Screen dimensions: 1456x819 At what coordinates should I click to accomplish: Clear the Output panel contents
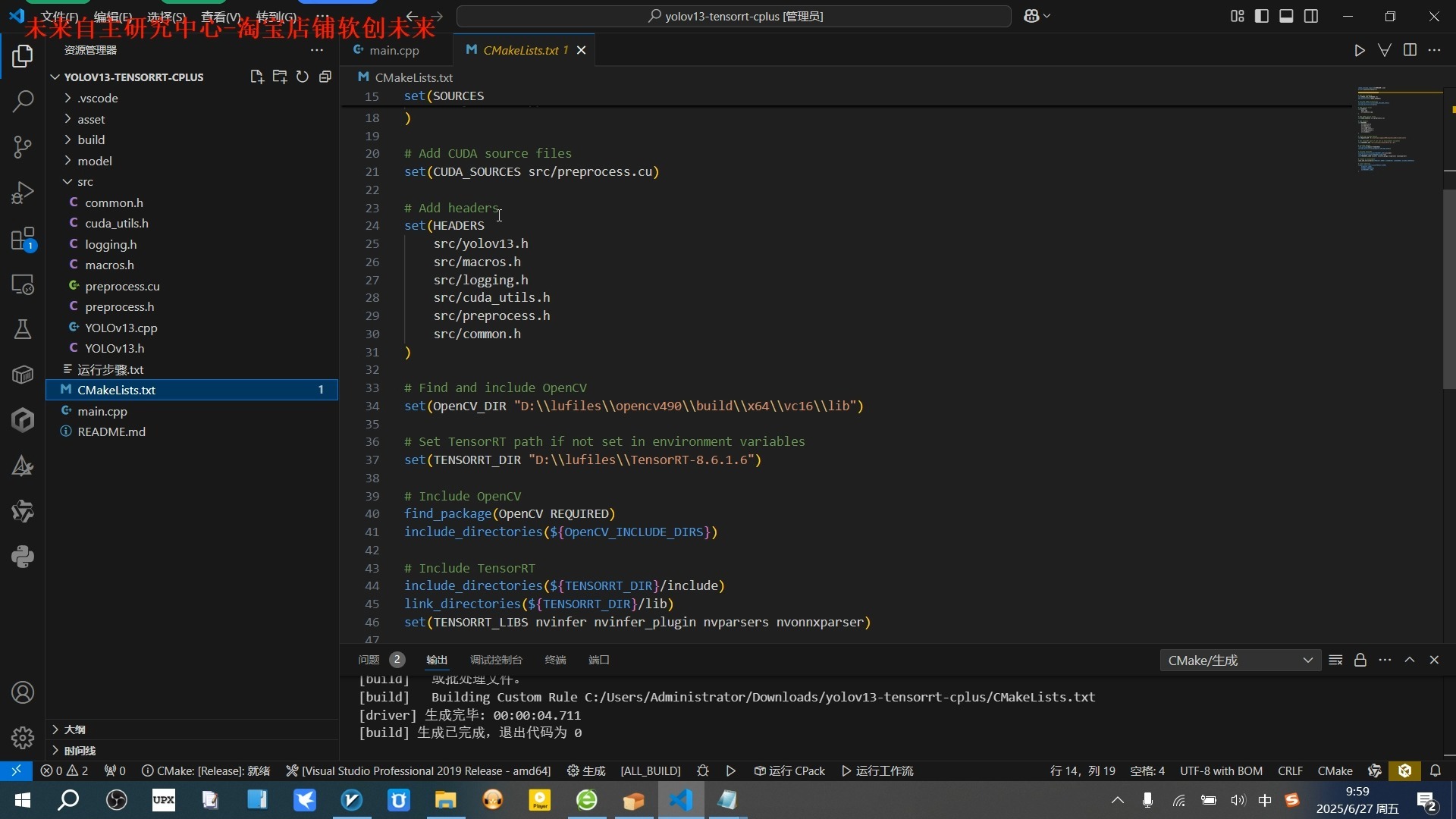click(x=1335, y=660)
